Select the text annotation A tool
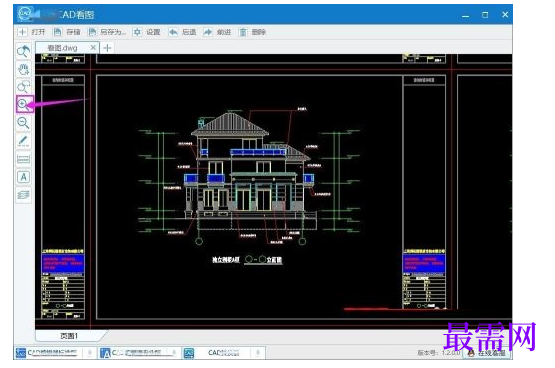The height and width of the screenshot is (368, 555). click(24, 177)
